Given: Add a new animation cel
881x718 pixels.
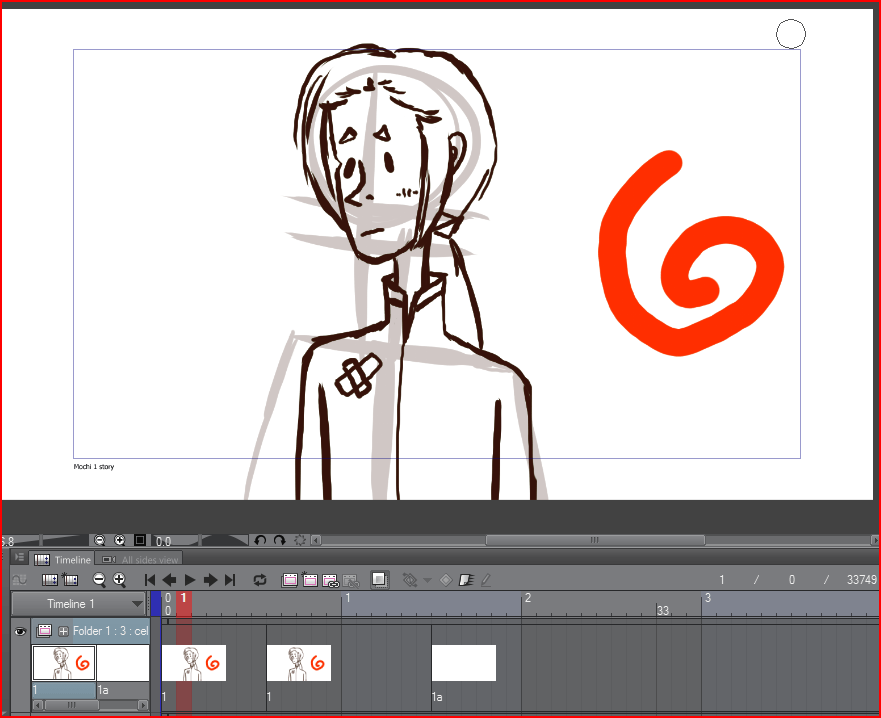Looking at the screenshot, I should click(310, 580).
